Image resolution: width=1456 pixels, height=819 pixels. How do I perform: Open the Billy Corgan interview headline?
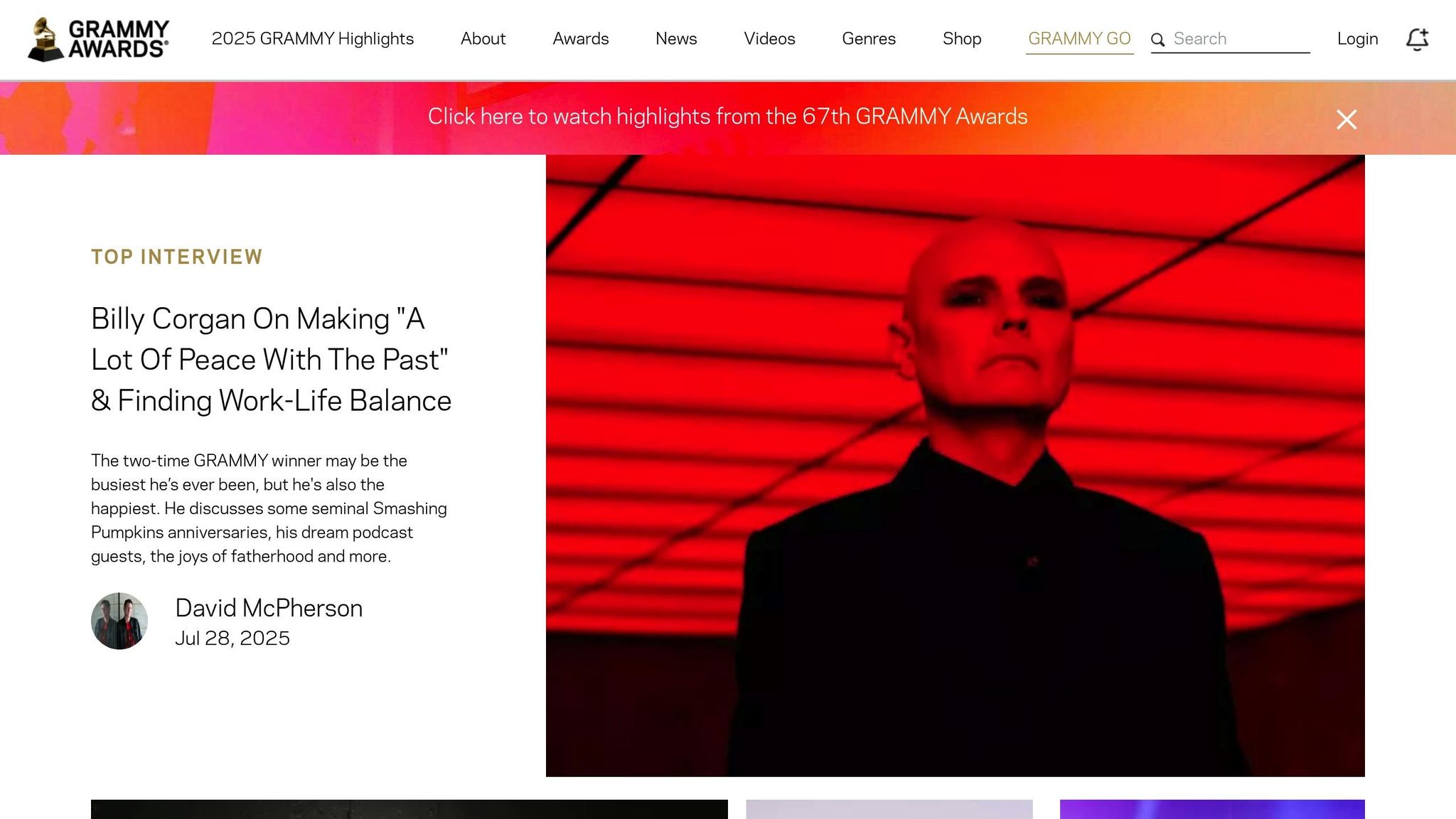coord(271,360)
